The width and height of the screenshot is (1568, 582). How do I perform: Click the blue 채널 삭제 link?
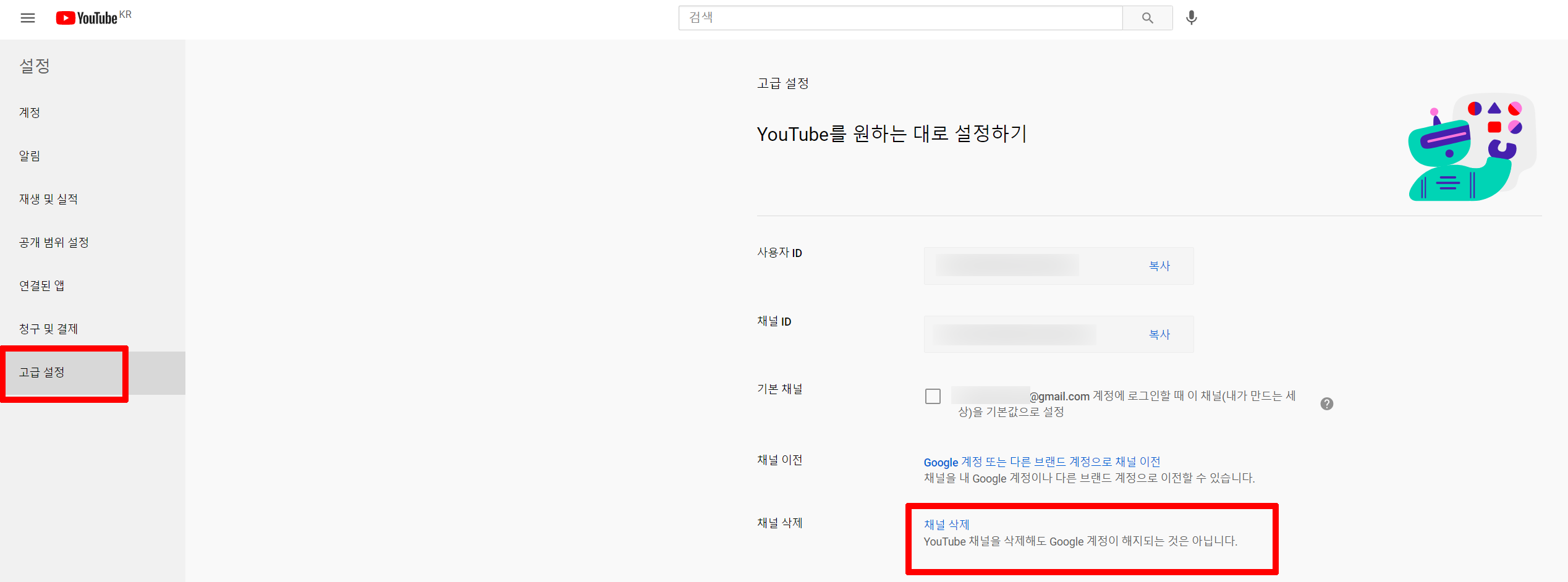pyautogui.click(x=946, y=525)
